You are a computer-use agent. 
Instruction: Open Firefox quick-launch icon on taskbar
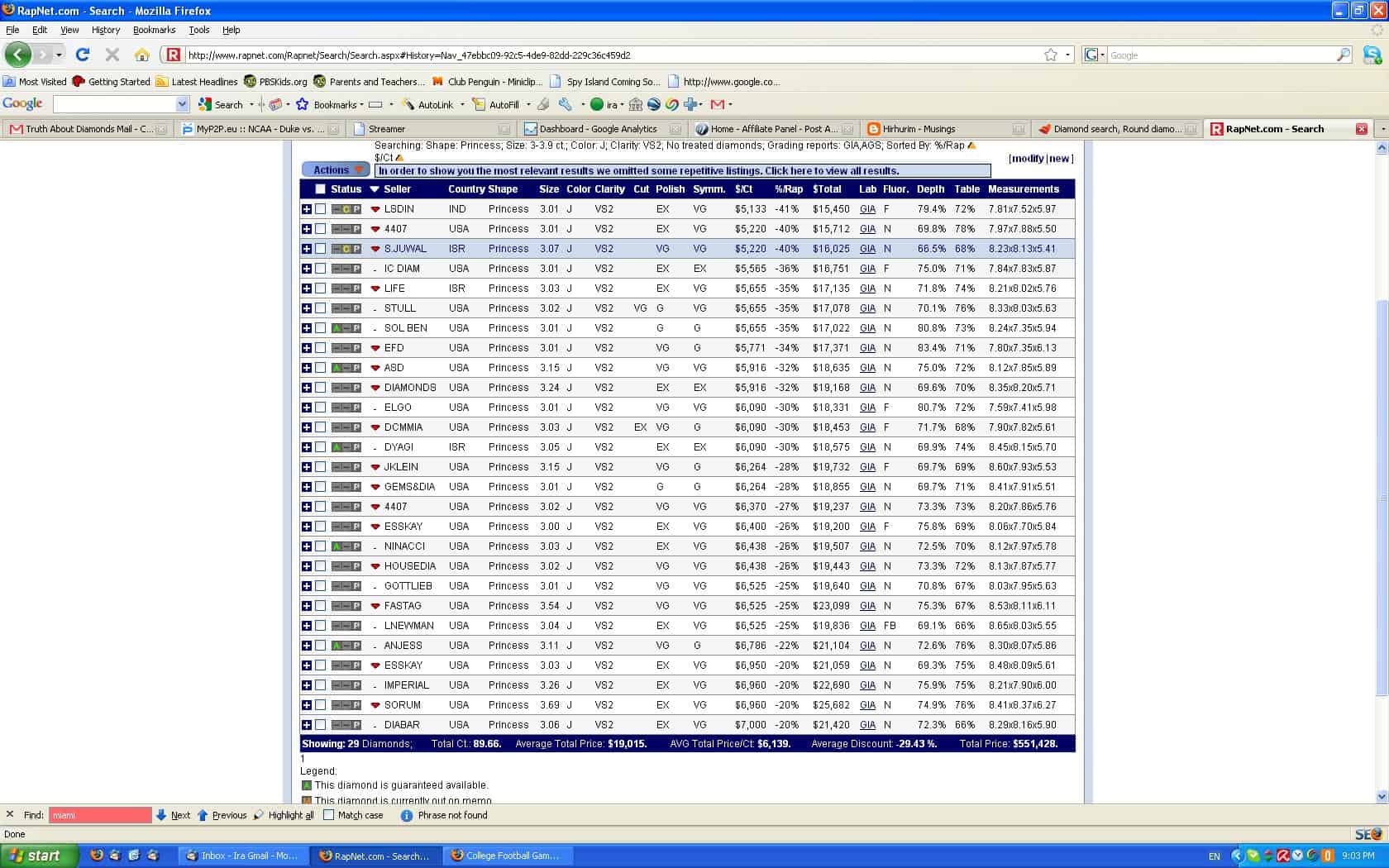(97, 856)
